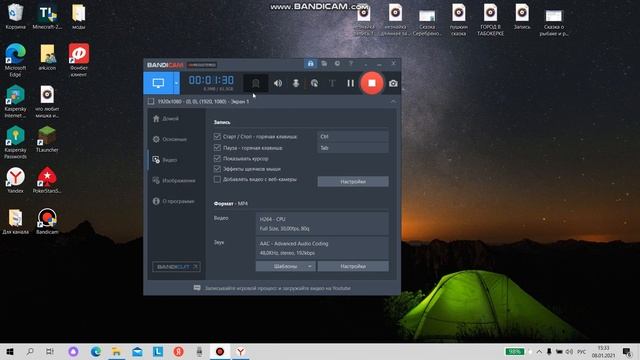Click the clock schedule icon in title bar

[337, 64]
